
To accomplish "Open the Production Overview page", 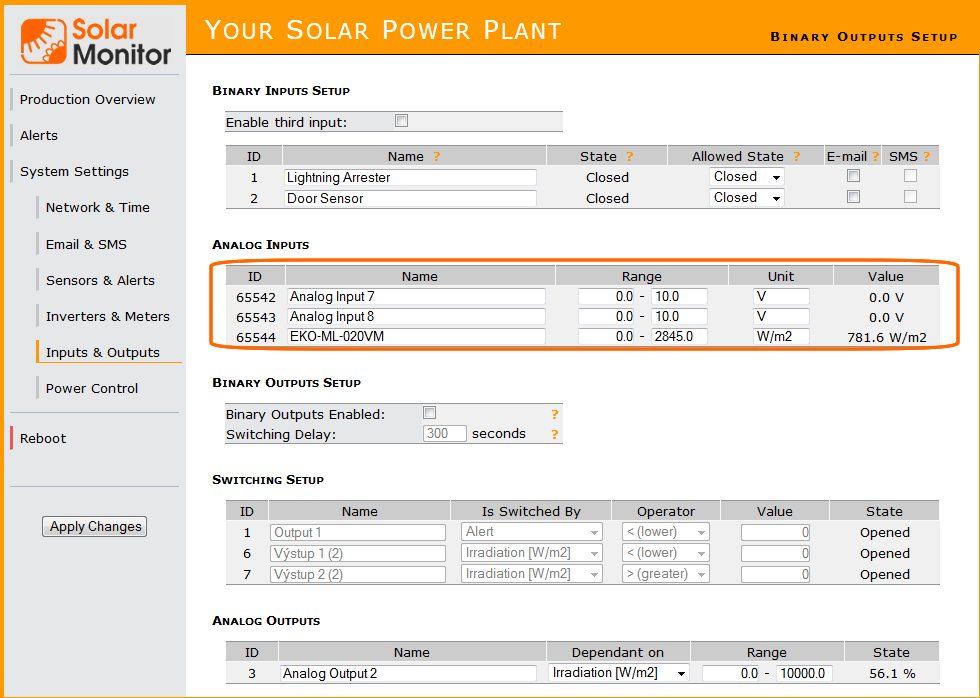I will (x=88, y=99).
